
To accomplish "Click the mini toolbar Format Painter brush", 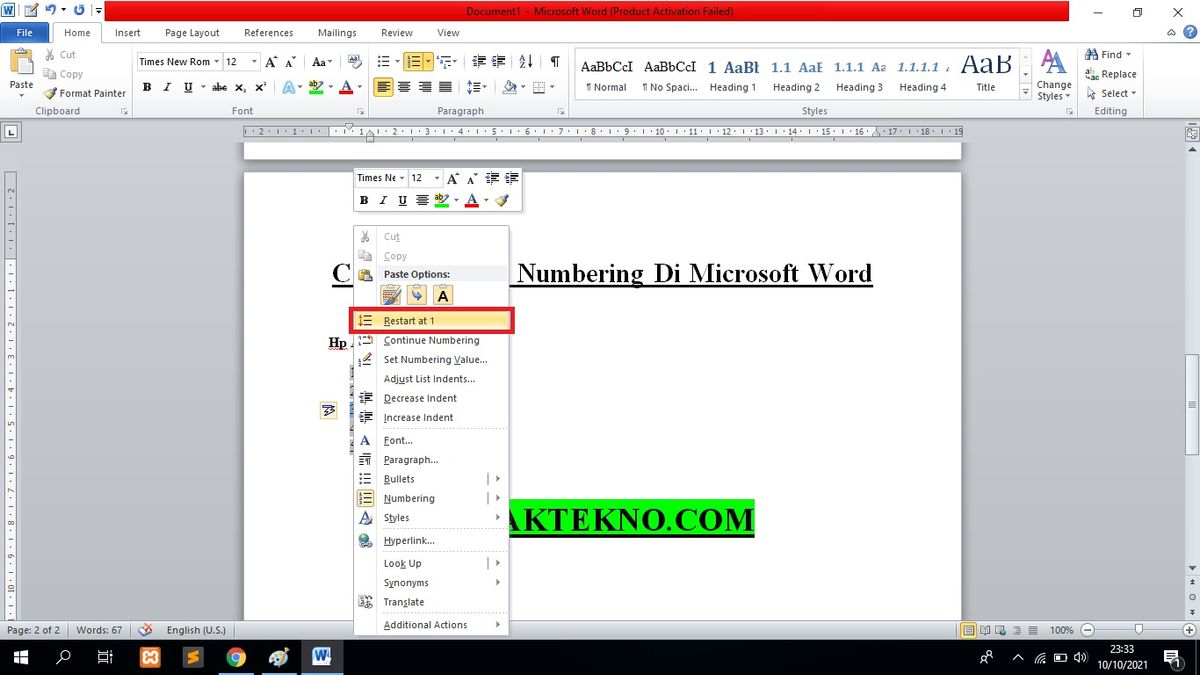I will tap(502, 200).
